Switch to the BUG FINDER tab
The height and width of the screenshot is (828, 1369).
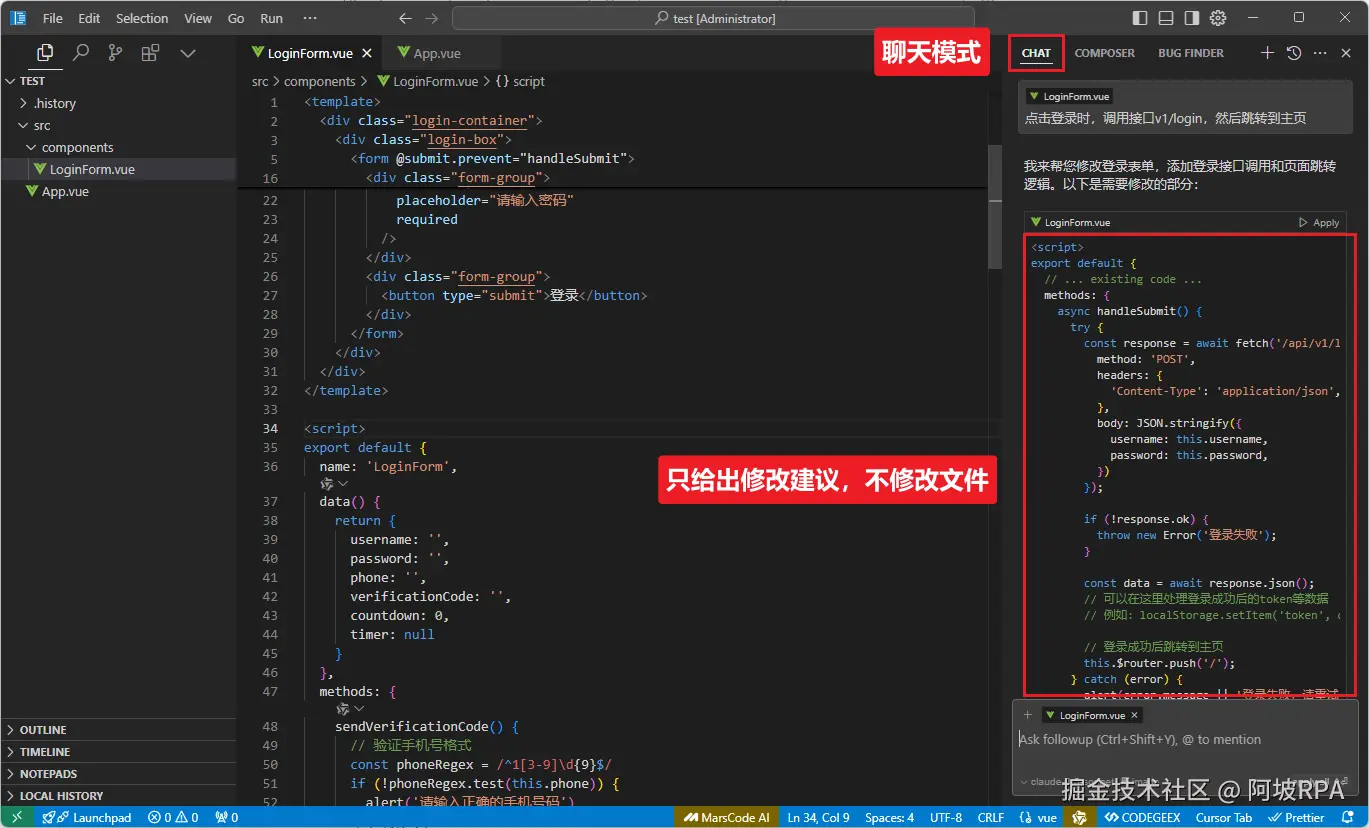[x=1191, y=53]
